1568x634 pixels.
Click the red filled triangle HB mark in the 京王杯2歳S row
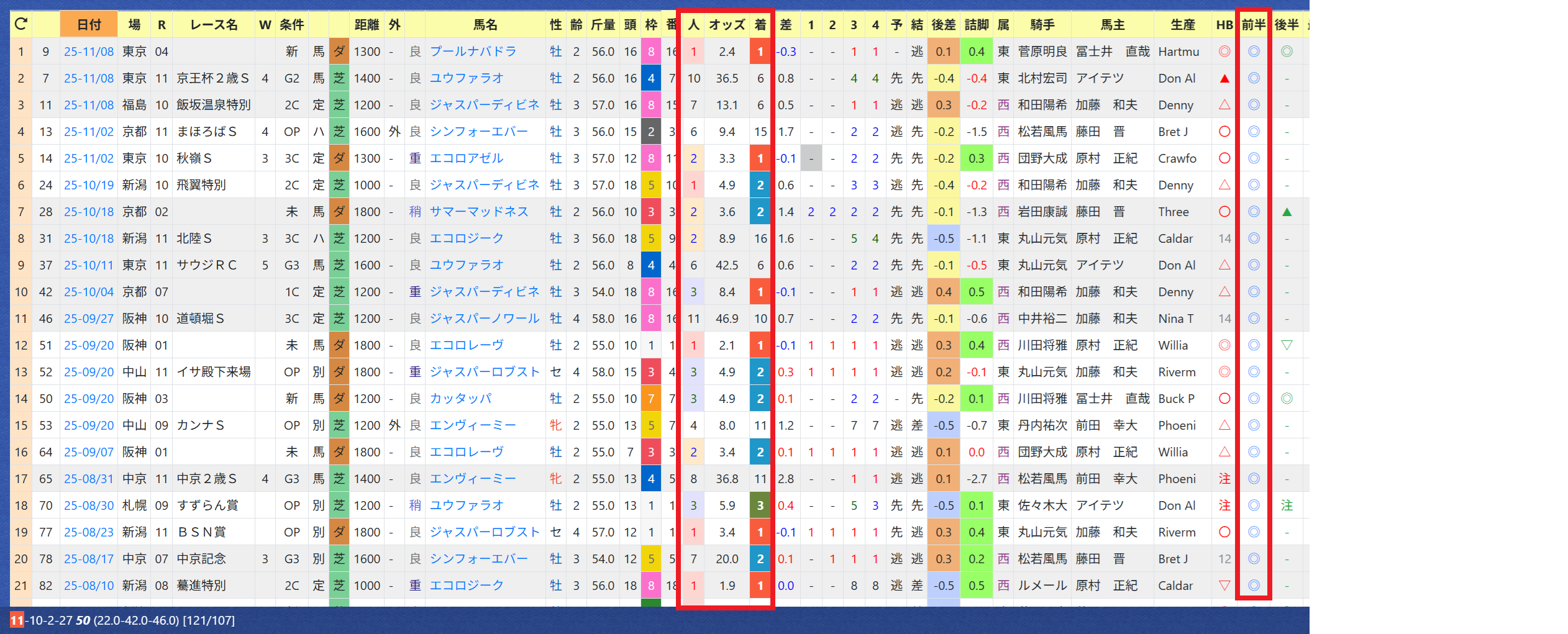tap(1224, 78)
